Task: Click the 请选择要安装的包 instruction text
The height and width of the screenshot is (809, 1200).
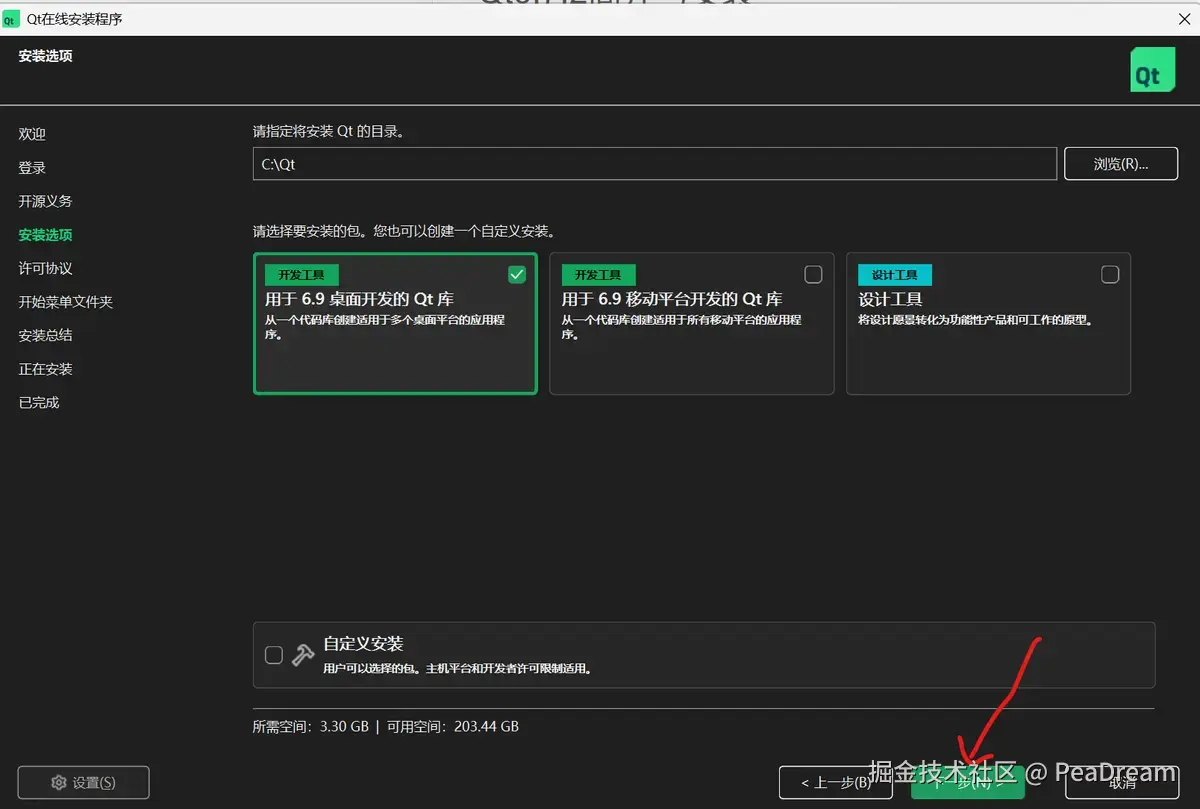Action: click(404, 231)
